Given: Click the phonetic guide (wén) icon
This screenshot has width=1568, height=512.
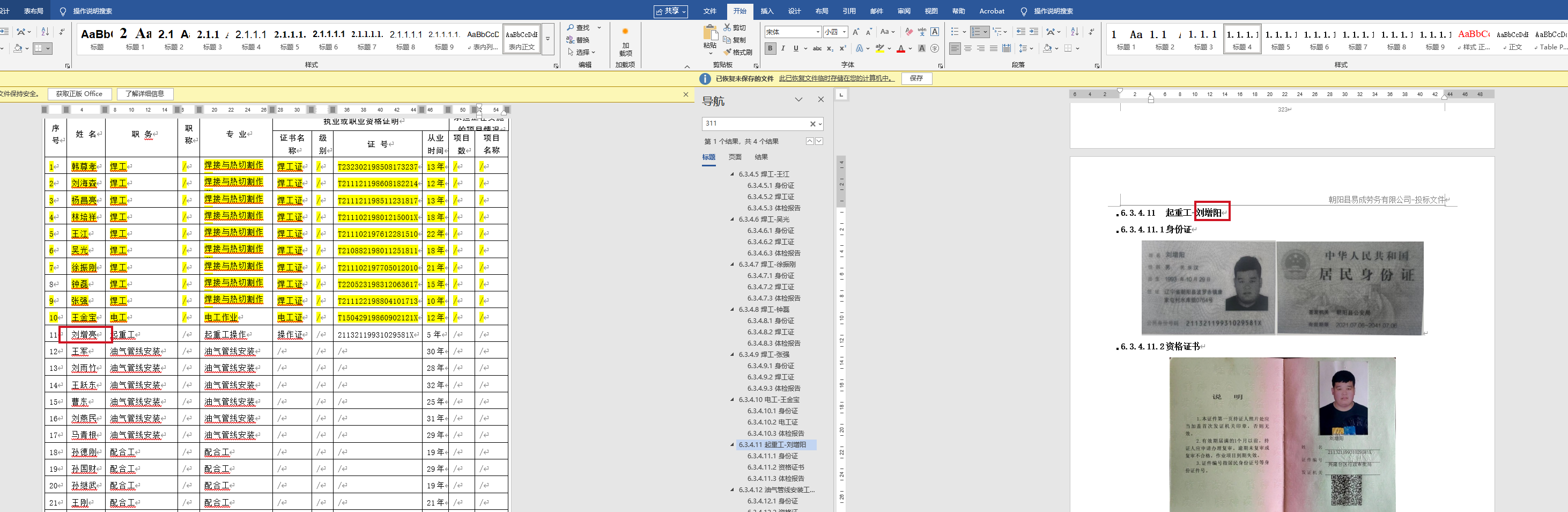Looking at the screenshot, I should coord(922,32).
